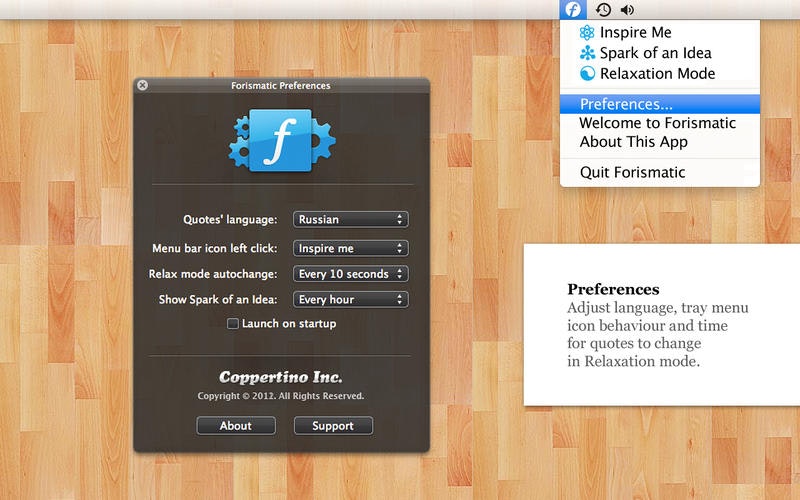Click the Relaxation Mode wave icon
The height and width of the screenshot is (500, 800).
587,73
